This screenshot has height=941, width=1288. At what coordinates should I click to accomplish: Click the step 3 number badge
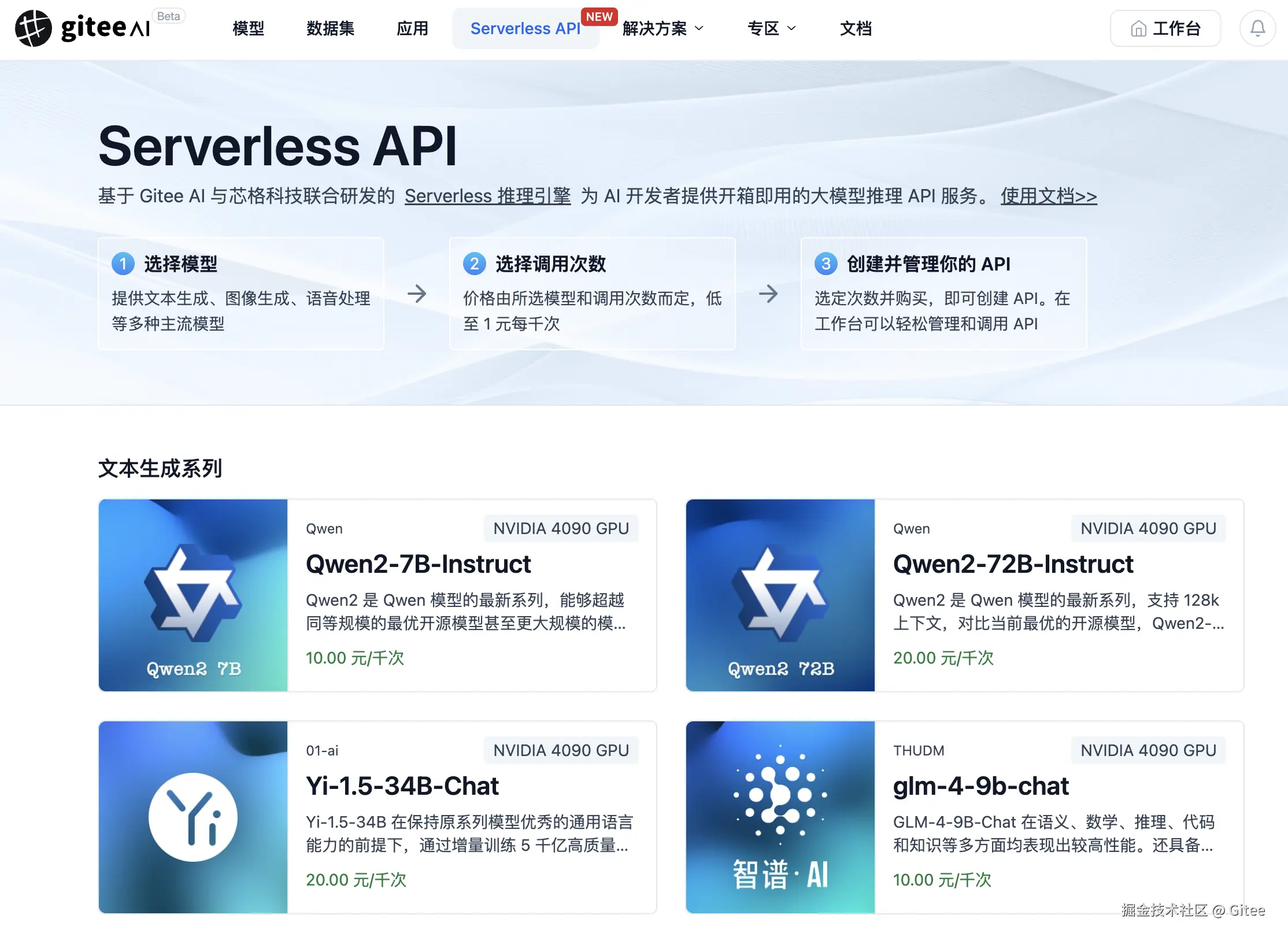pyautogui.click(x=826, y=264)
